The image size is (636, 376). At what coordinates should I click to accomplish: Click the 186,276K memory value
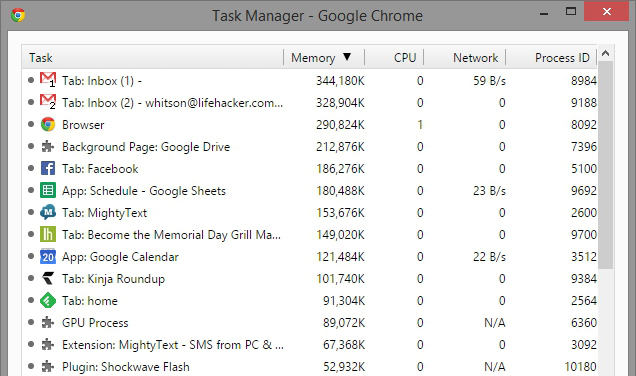pos(340,168)
